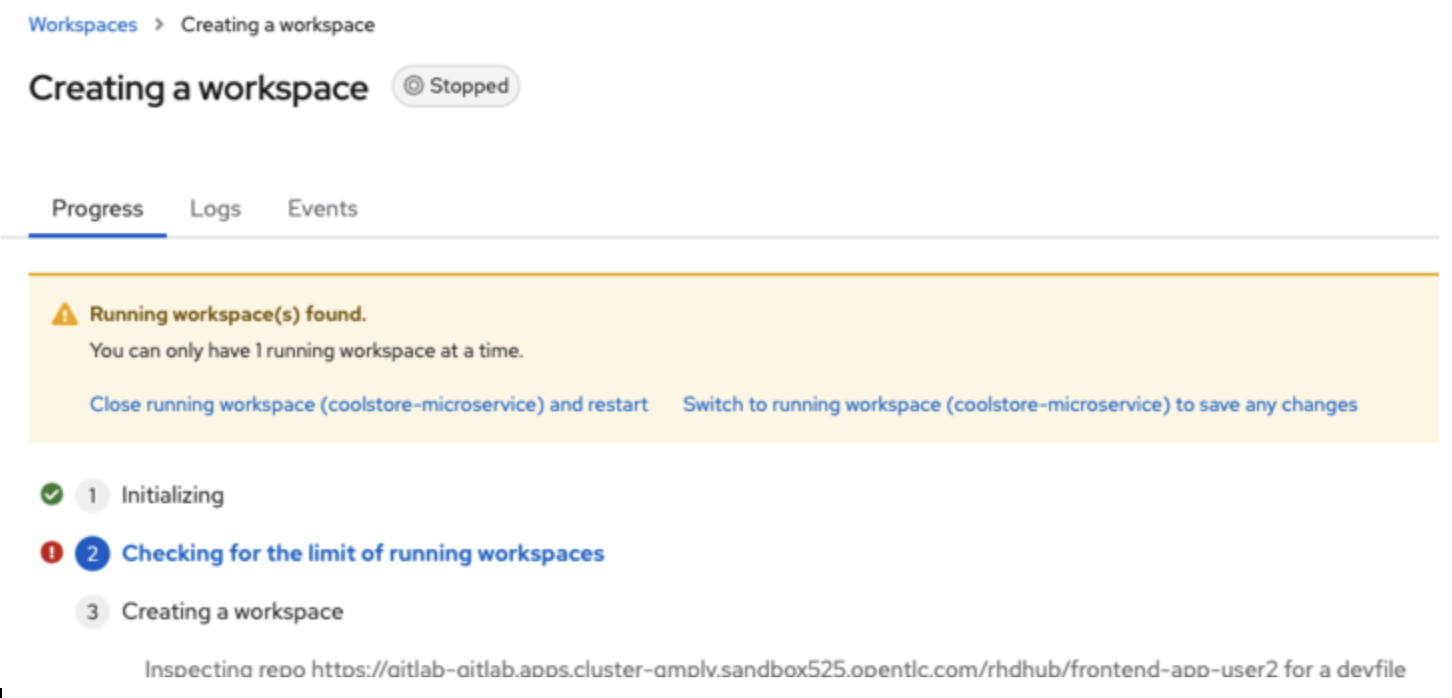The width and height of the screenshot is (1452, 698).
Task: Open the Events tab
Action: pyautogui.click(x=322, y=209)
